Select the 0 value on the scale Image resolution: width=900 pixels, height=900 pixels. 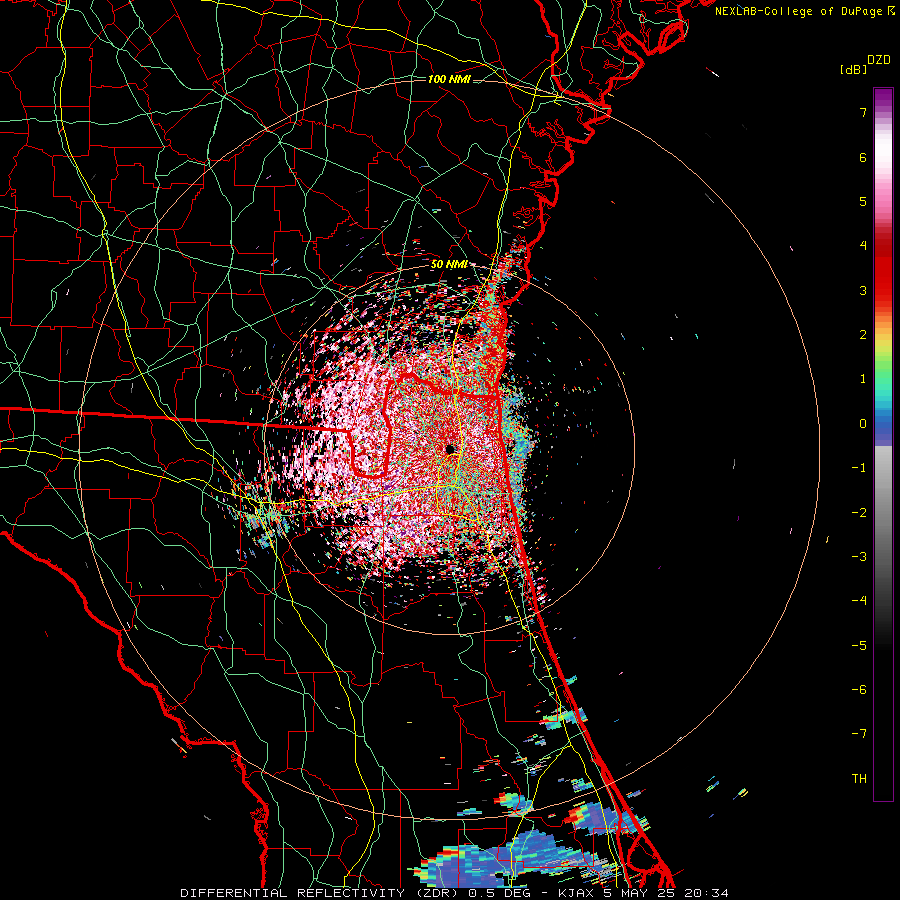point(863,424)
